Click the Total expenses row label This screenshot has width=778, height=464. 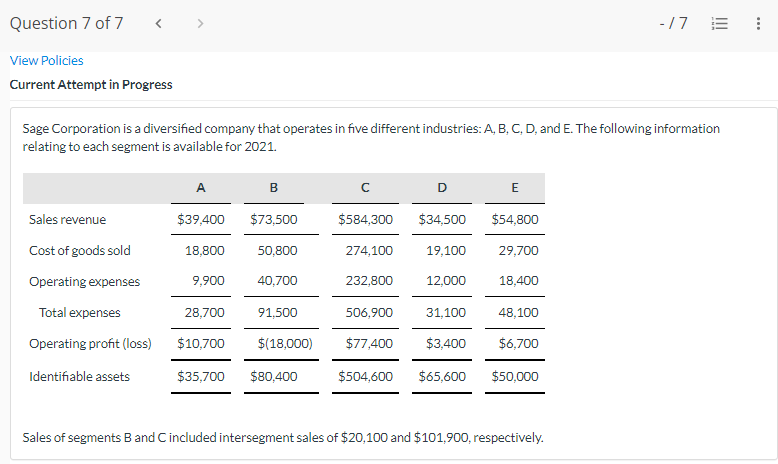point(79,313)
